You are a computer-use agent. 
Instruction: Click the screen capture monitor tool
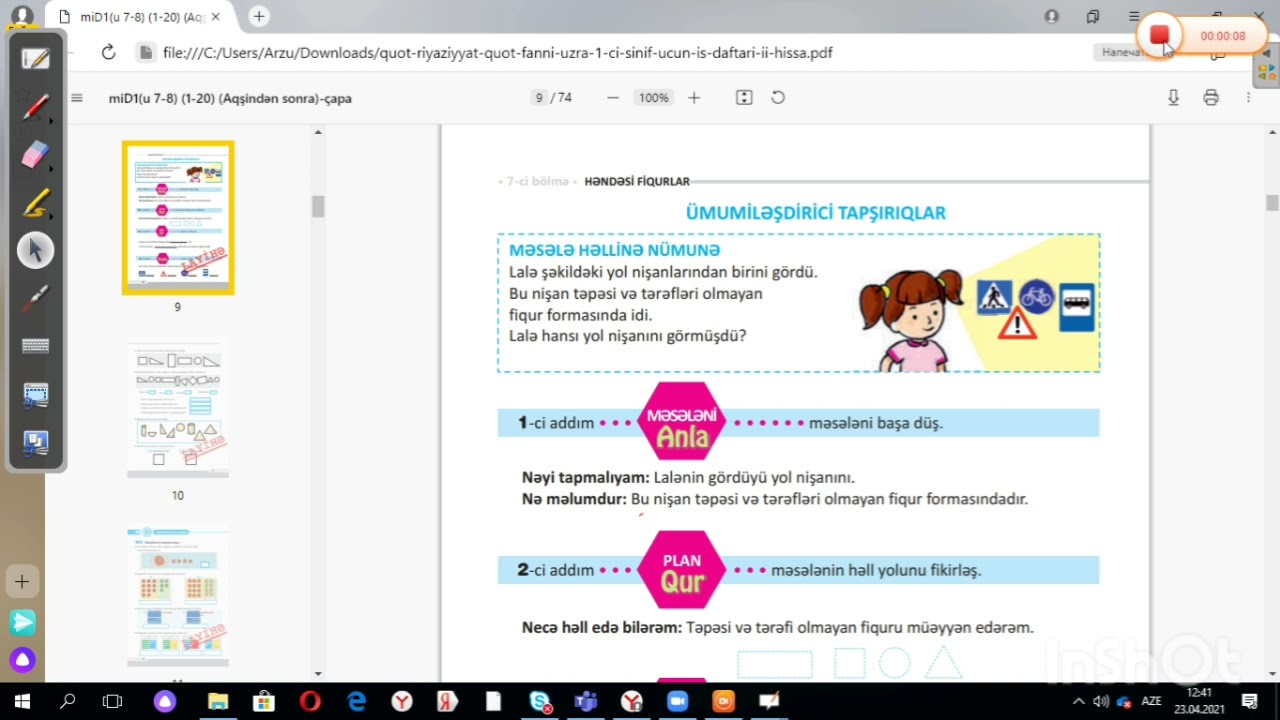(36, 395)
